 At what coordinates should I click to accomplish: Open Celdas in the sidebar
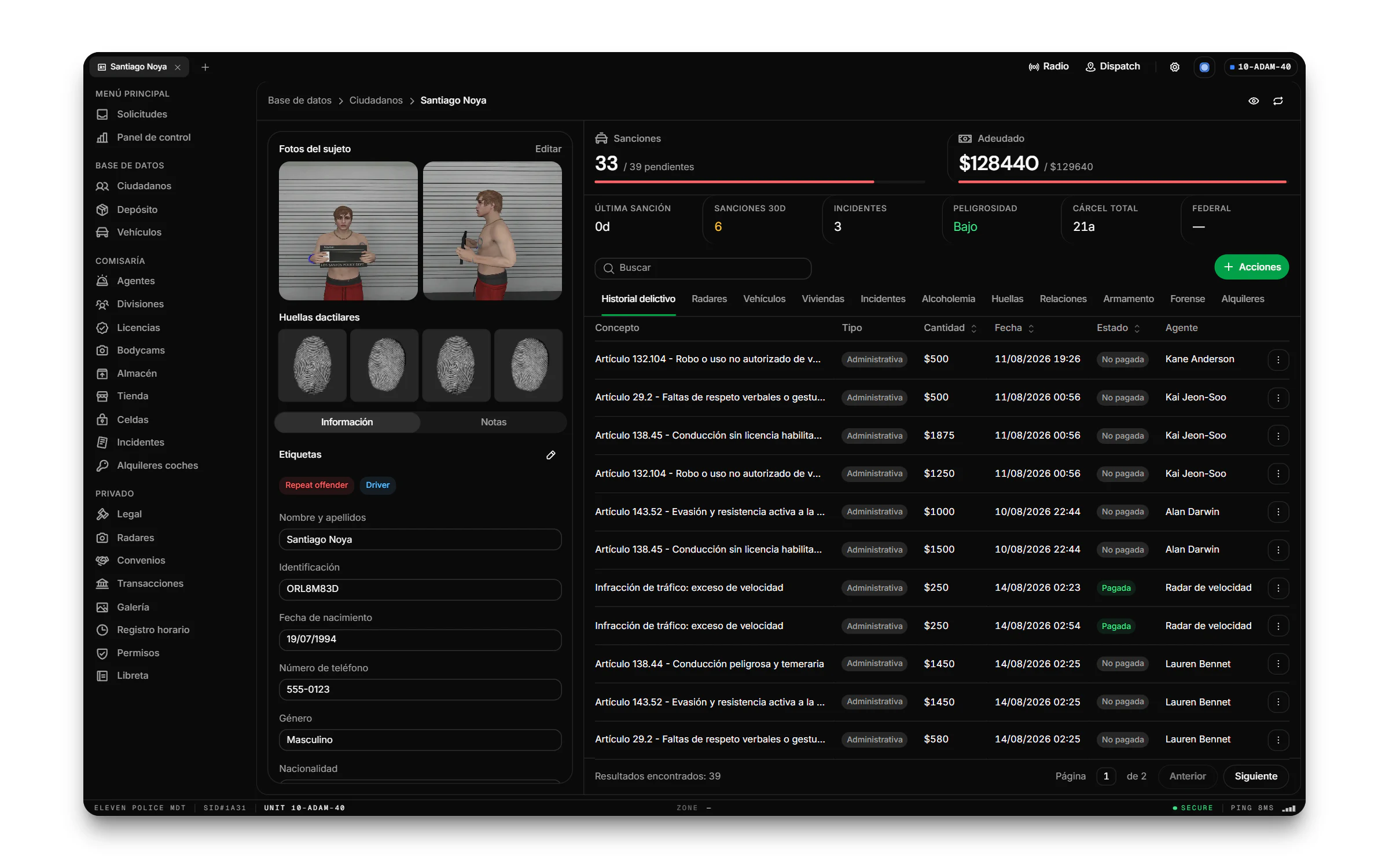point(133,420)
